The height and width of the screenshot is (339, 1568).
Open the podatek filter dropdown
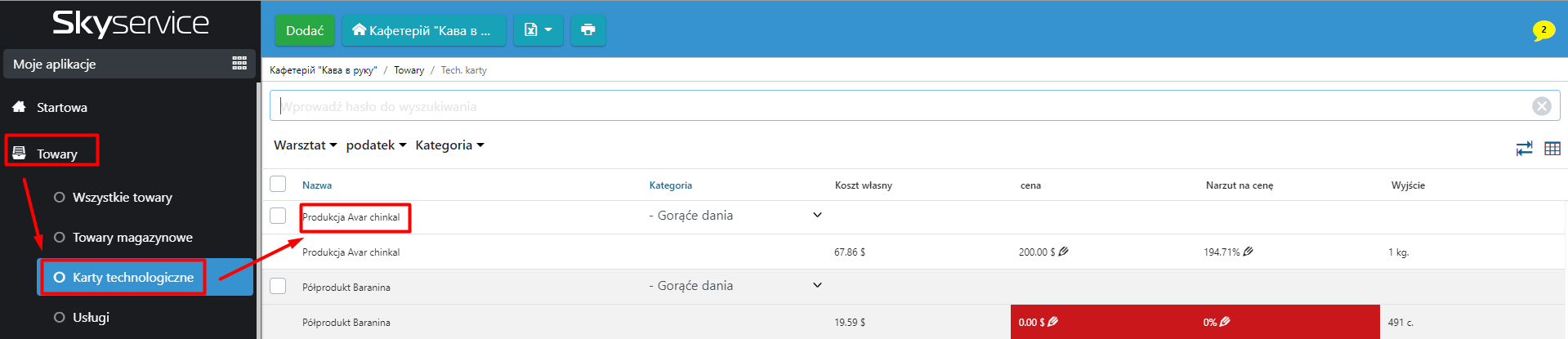376,145
